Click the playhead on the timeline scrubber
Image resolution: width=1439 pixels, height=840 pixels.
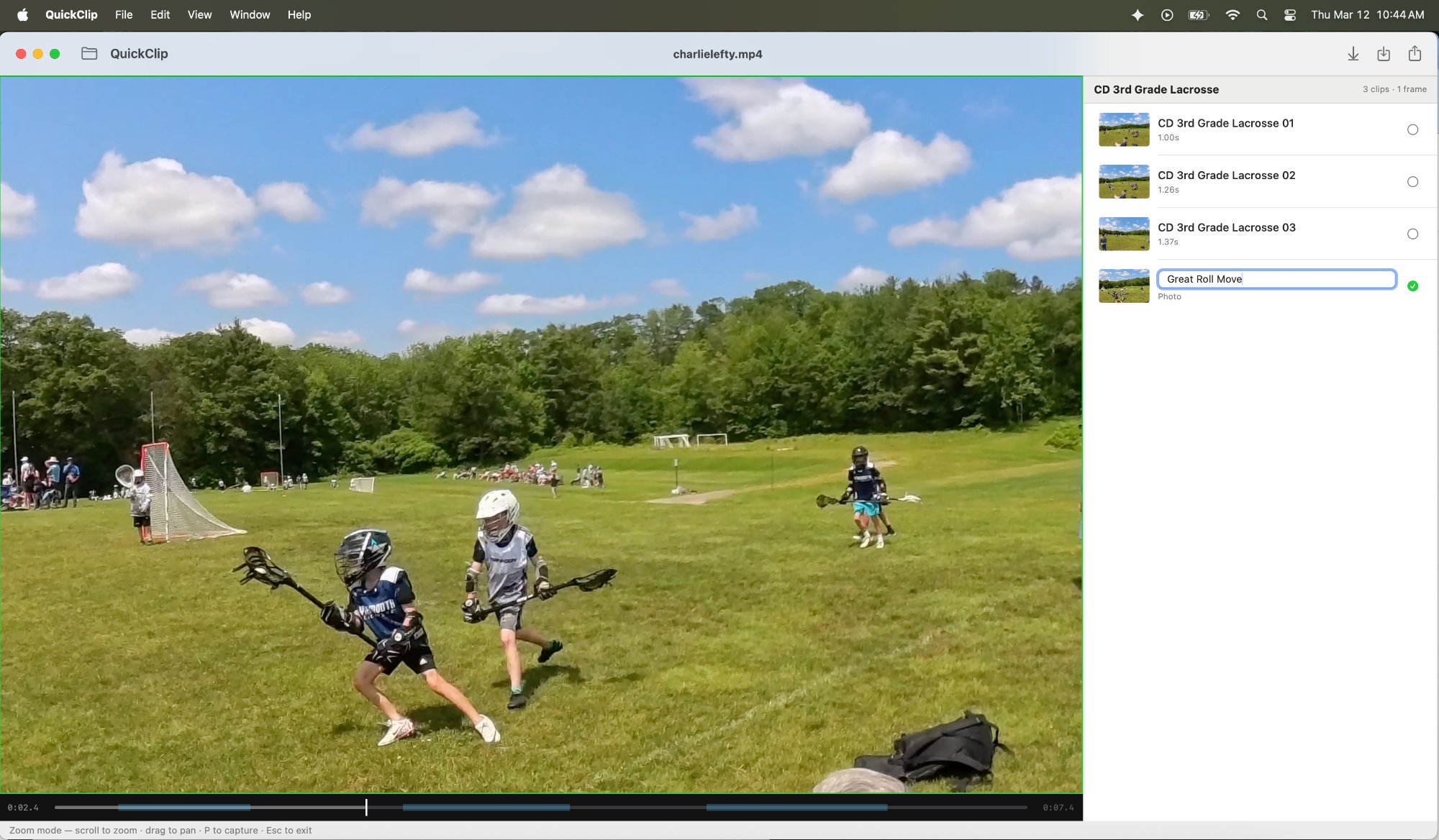(x=366, y=807)
